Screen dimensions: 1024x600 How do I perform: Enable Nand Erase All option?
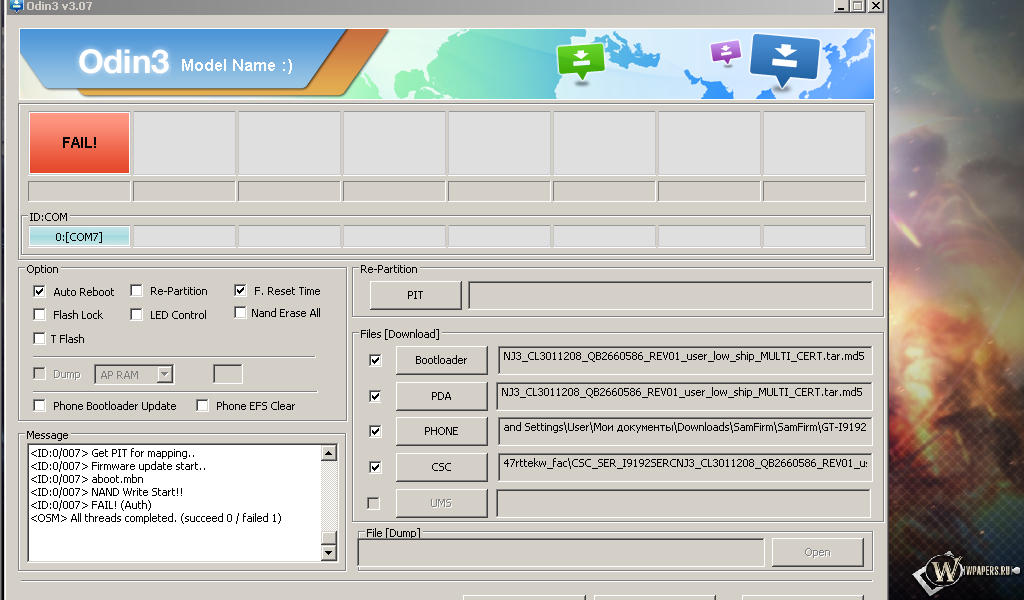(241, 313)
